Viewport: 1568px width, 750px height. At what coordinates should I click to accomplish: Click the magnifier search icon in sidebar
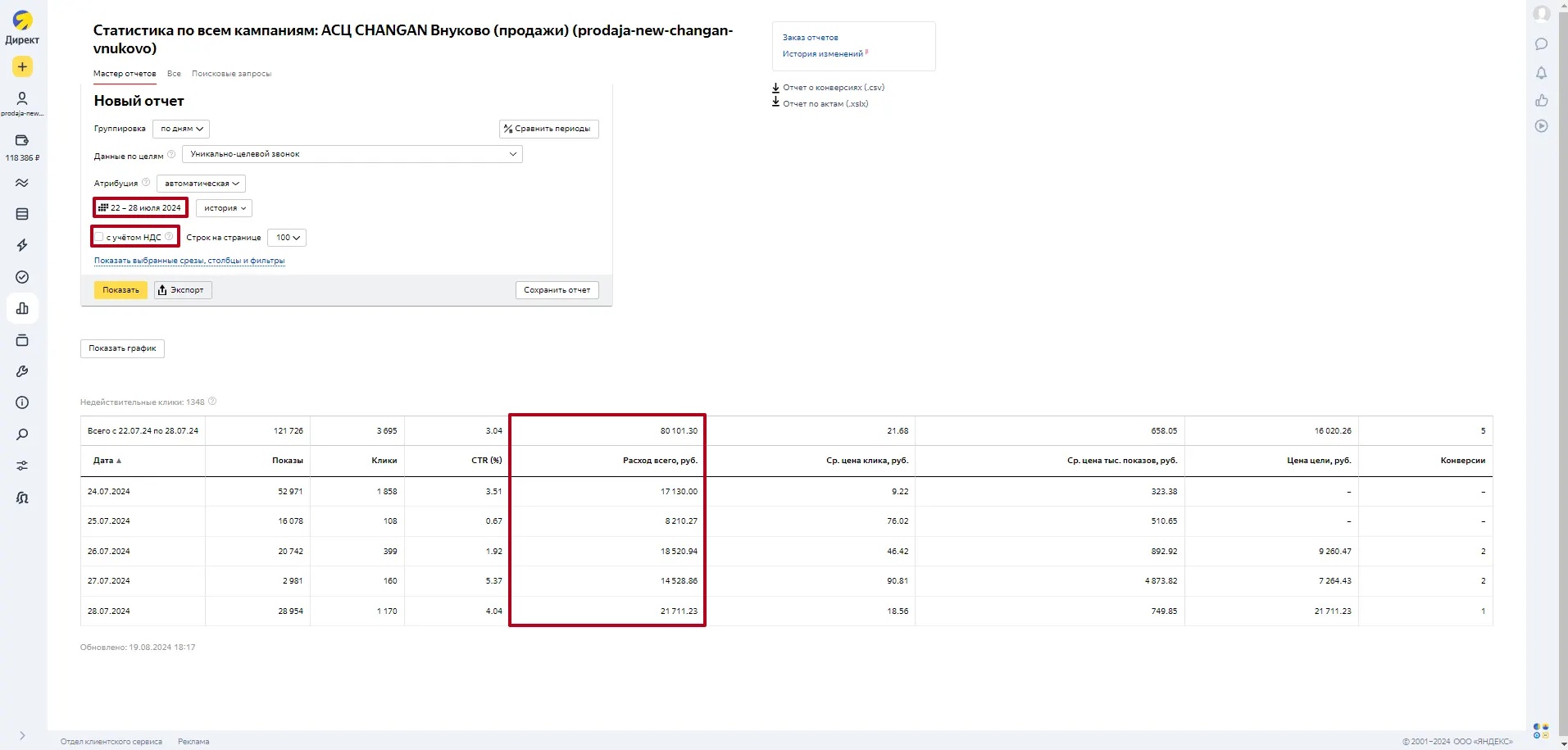[x=22, y=434]
